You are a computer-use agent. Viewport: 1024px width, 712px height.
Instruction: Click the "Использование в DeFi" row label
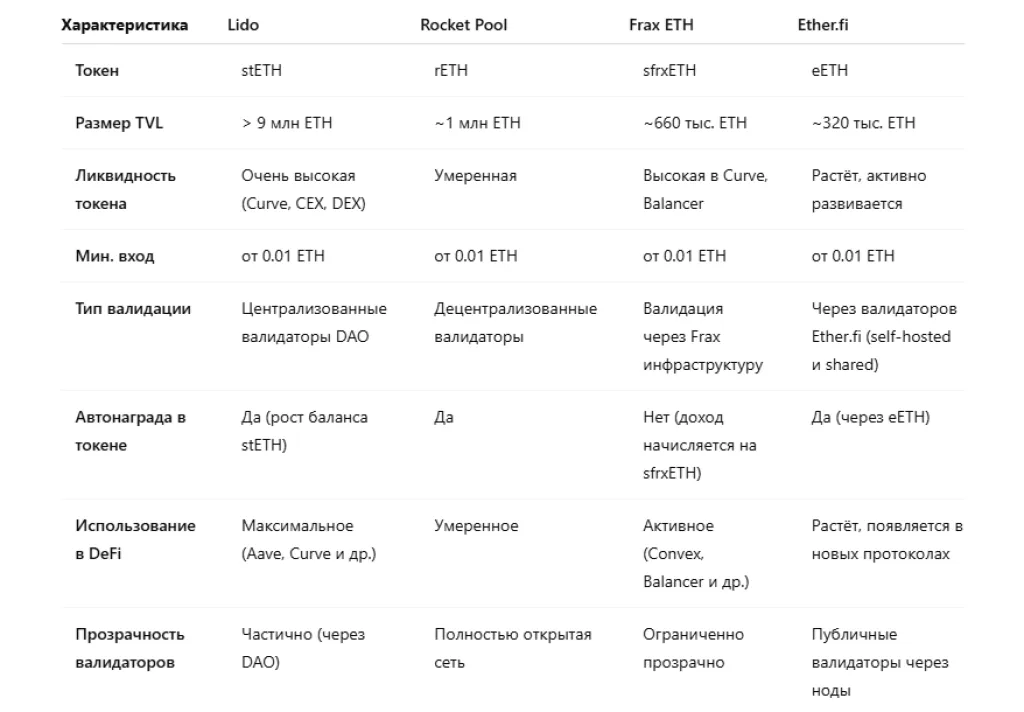coord(135,539)
